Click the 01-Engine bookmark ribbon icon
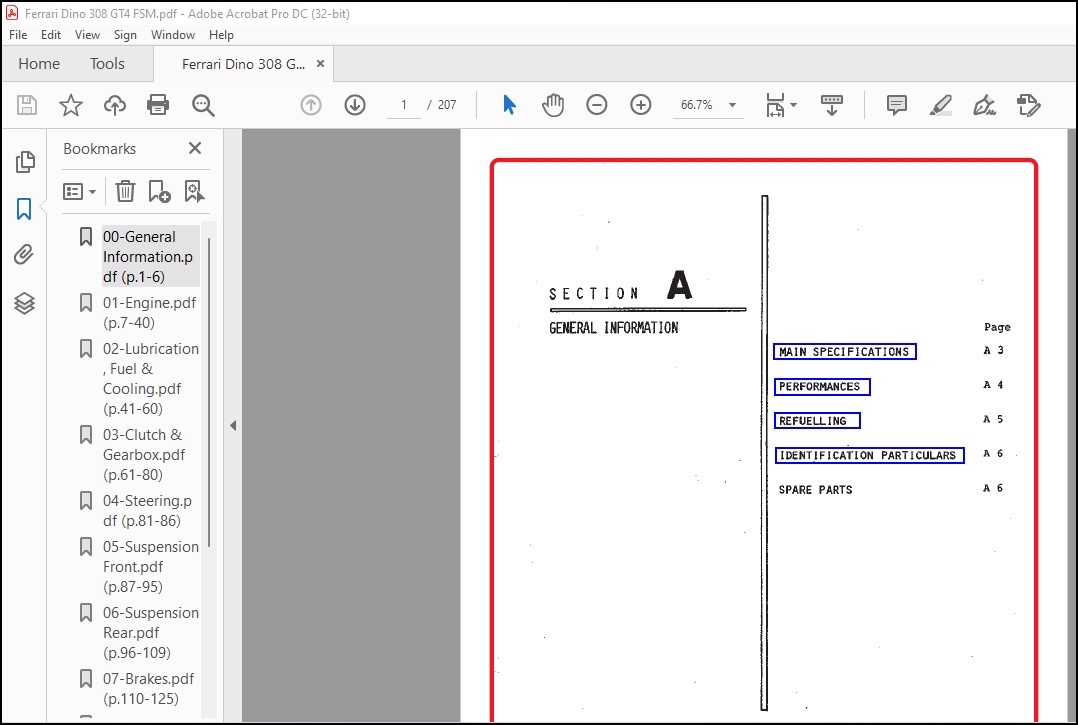The height and width of the screenshot is (725, 1078). (x=86, y=303)
